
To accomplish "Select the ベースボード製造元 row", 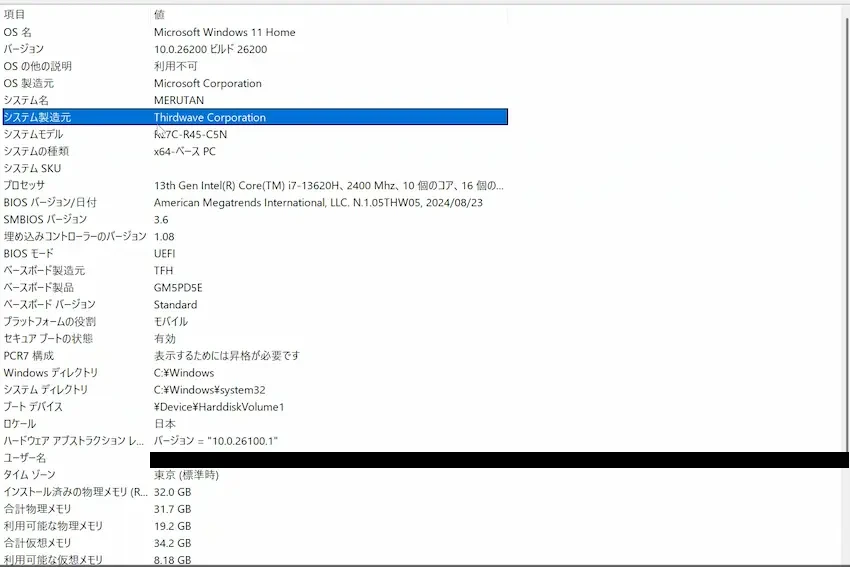I will pos(255,270).
